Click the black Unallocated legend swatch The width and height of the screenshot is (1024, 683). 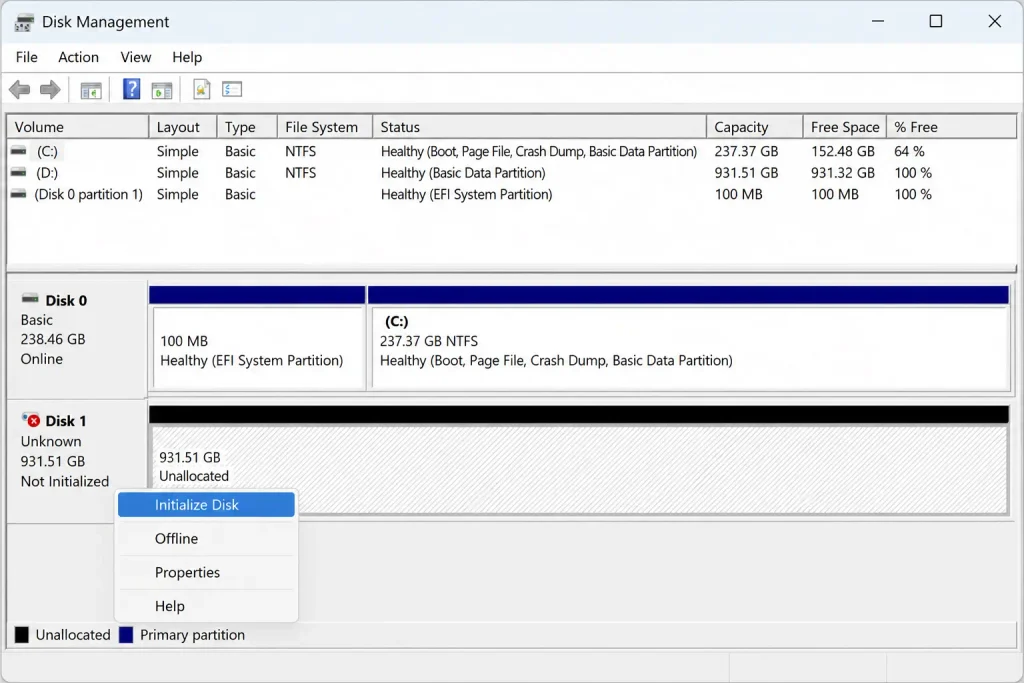(22, 635)
